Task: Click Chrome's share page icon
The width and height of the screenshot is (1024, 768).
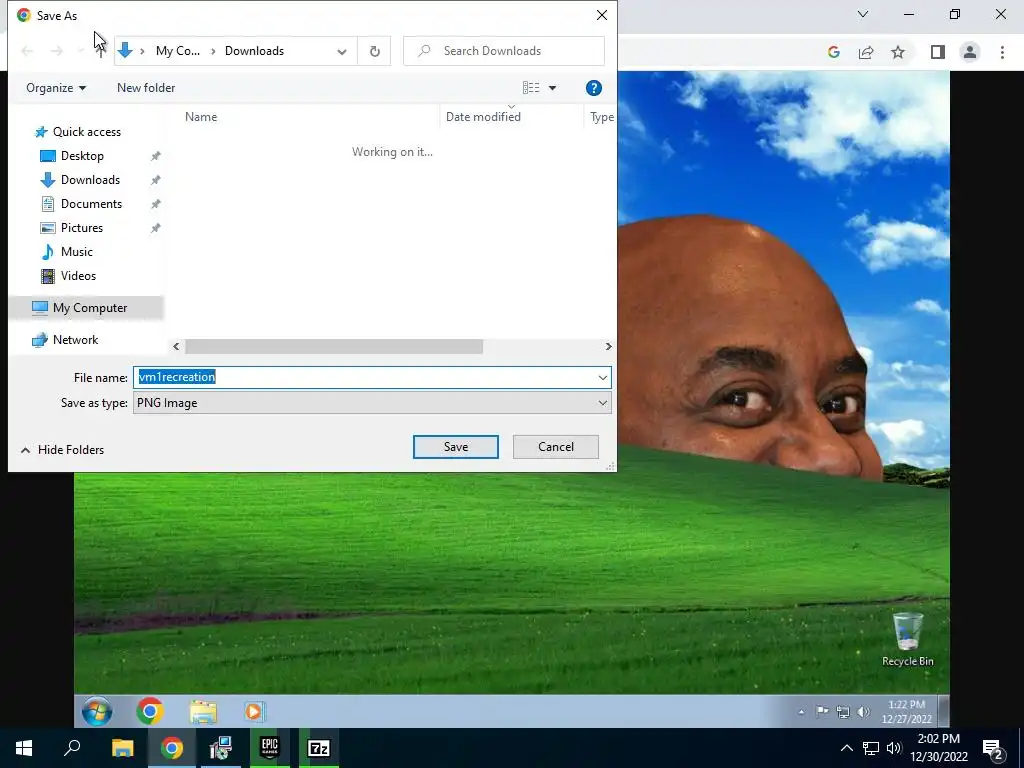Action: point(866,52)
